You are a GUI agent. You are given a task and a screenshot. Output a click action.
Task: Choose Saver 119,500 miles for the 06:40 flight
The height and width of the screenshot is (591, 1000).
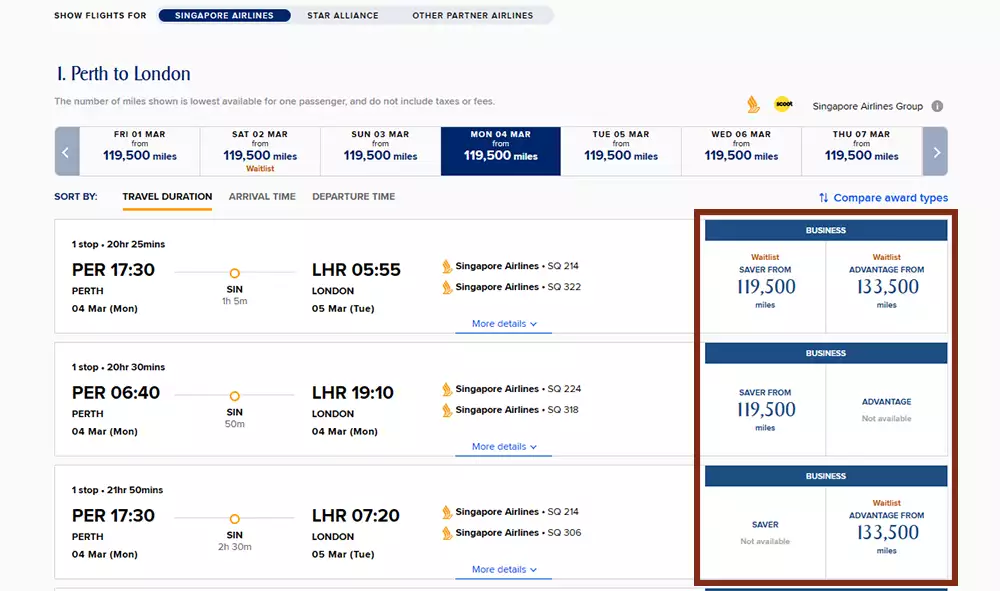pos(765,410)
